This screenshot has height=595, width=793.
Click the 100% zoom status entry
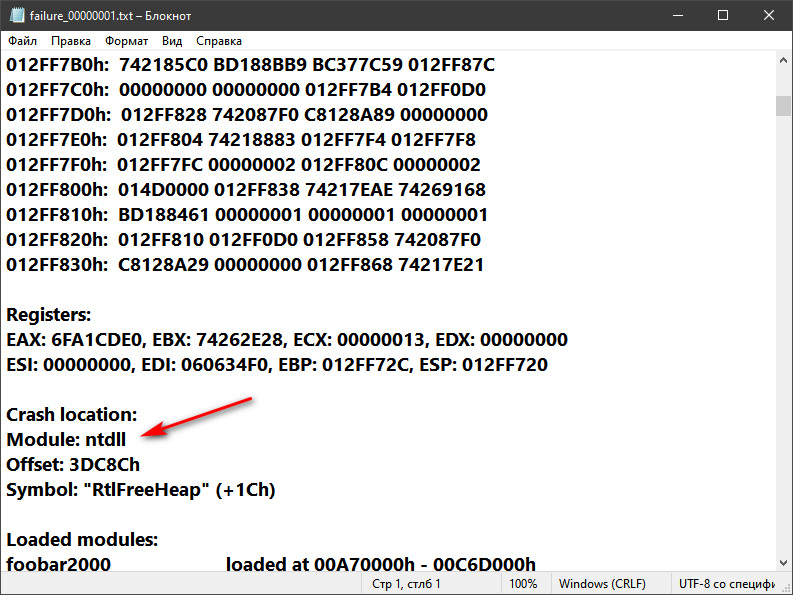[x=523, y=584]
